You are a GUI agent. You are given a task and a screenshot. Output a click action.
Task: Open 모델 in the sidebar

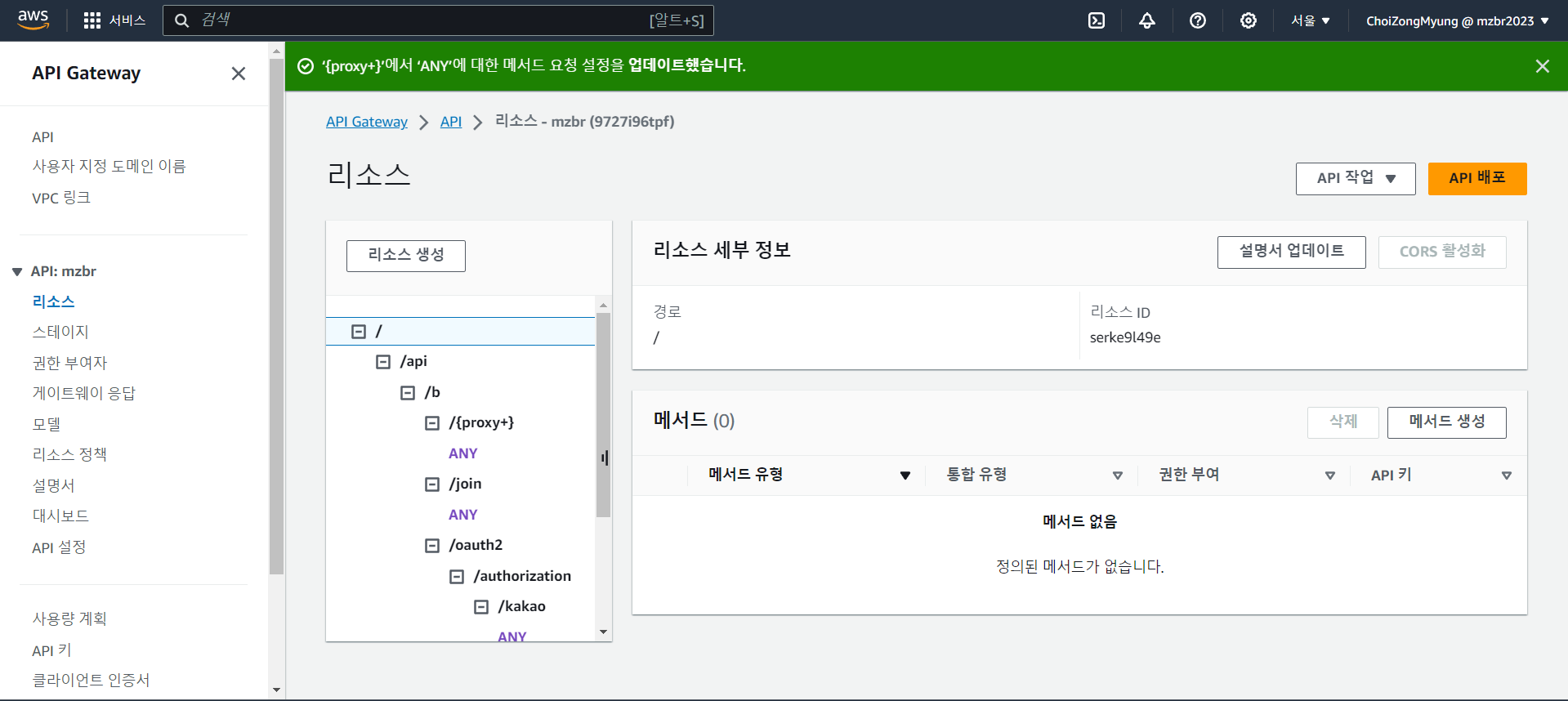47,424
